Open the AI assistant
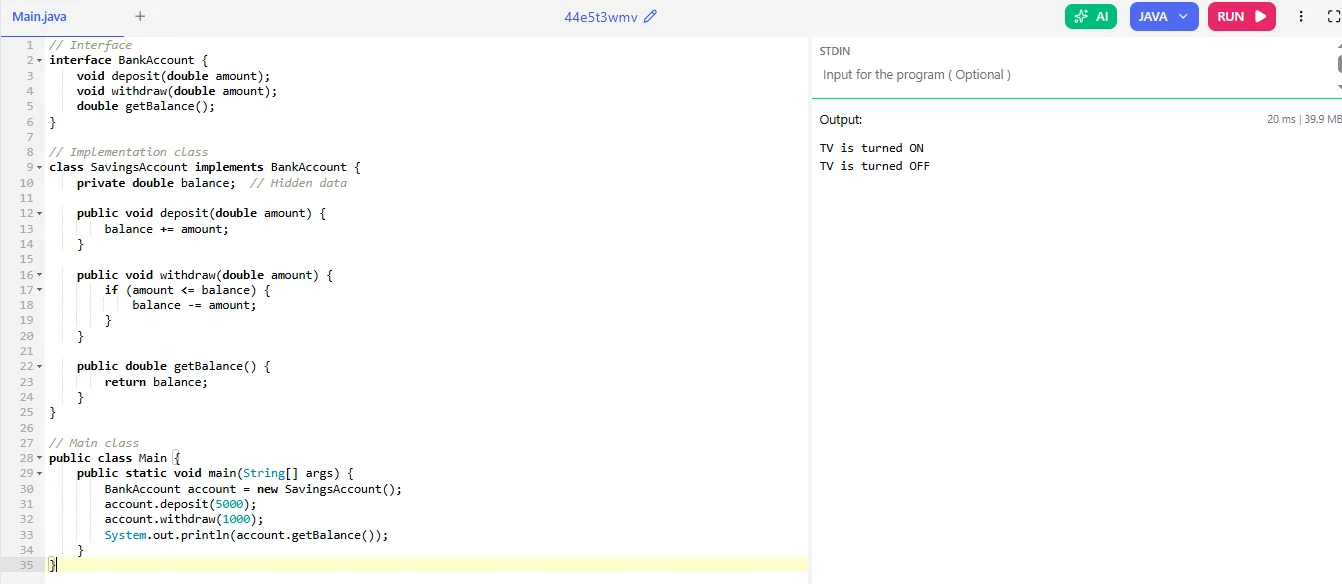Screen dimensions: 1342x584 pyautogui.click(x=1091, y=16)
